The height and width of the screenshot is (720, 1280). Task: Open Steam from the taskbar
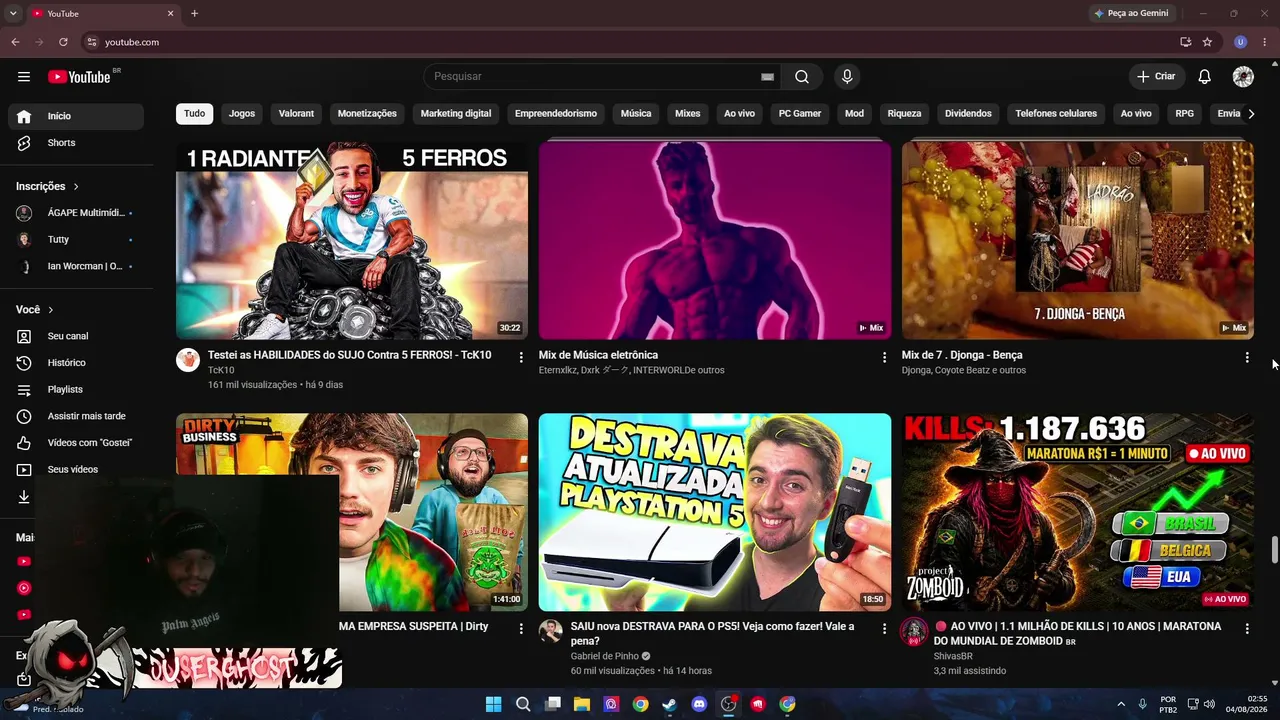[670, 704]
